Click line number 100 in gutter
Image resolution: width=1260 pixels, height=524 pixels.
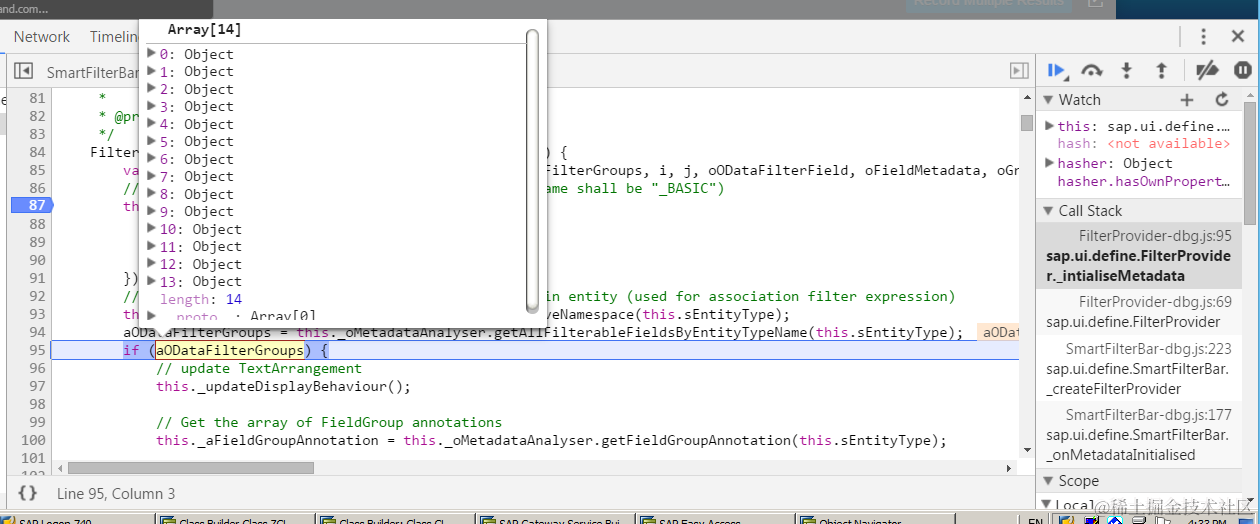[x=33, y=440]
